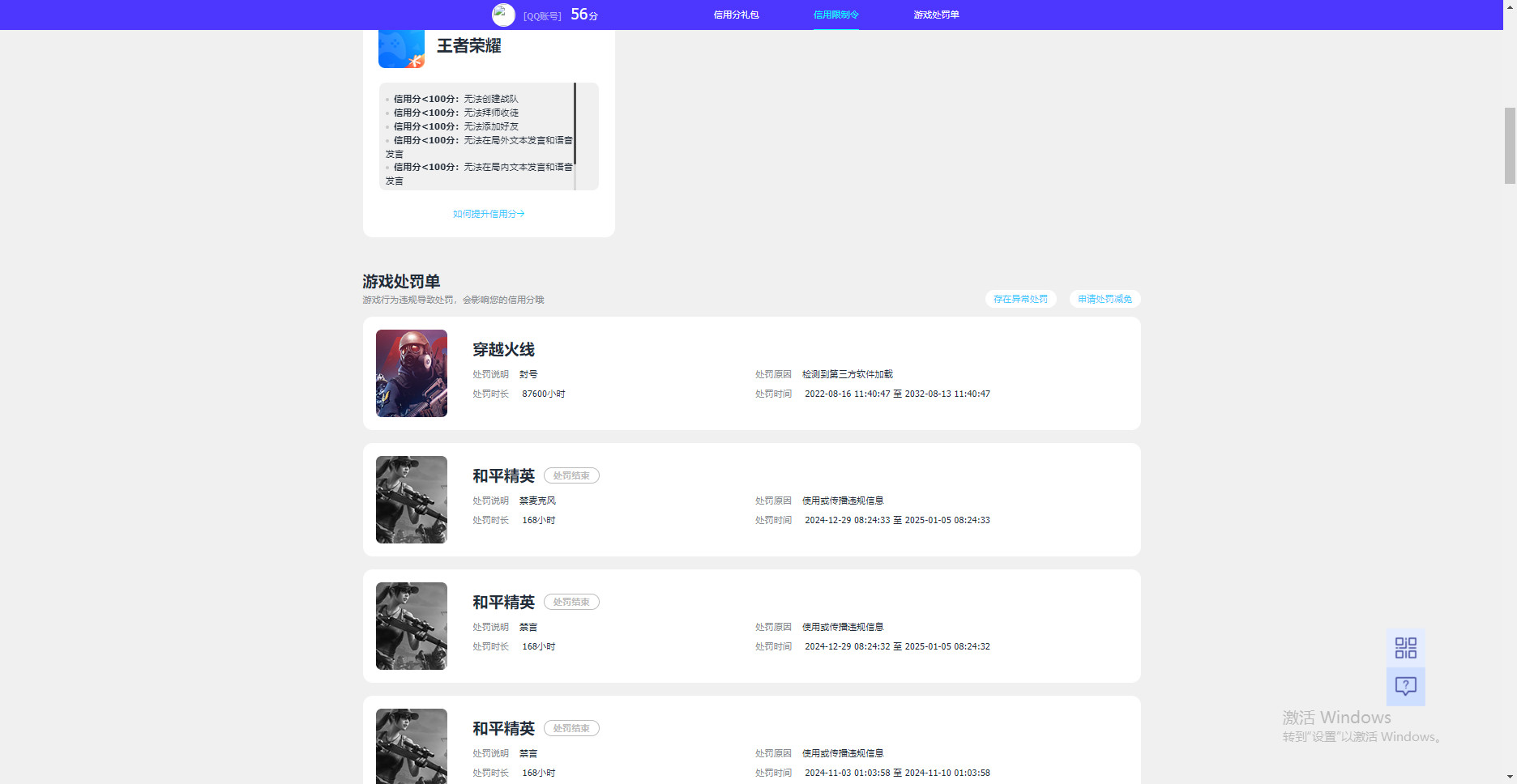
Task: Click the 王者荣耀 game icon
Action: point(401,49)
